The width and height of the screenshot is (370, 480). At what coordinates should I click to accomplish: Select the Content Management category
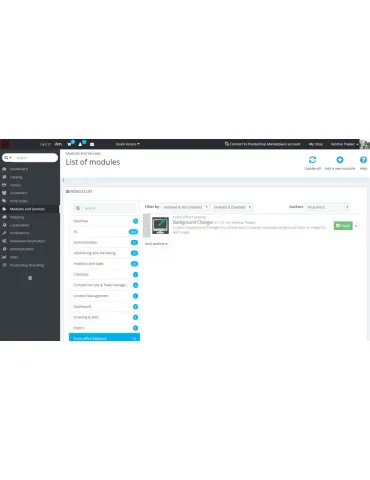[x=104, y=296]
